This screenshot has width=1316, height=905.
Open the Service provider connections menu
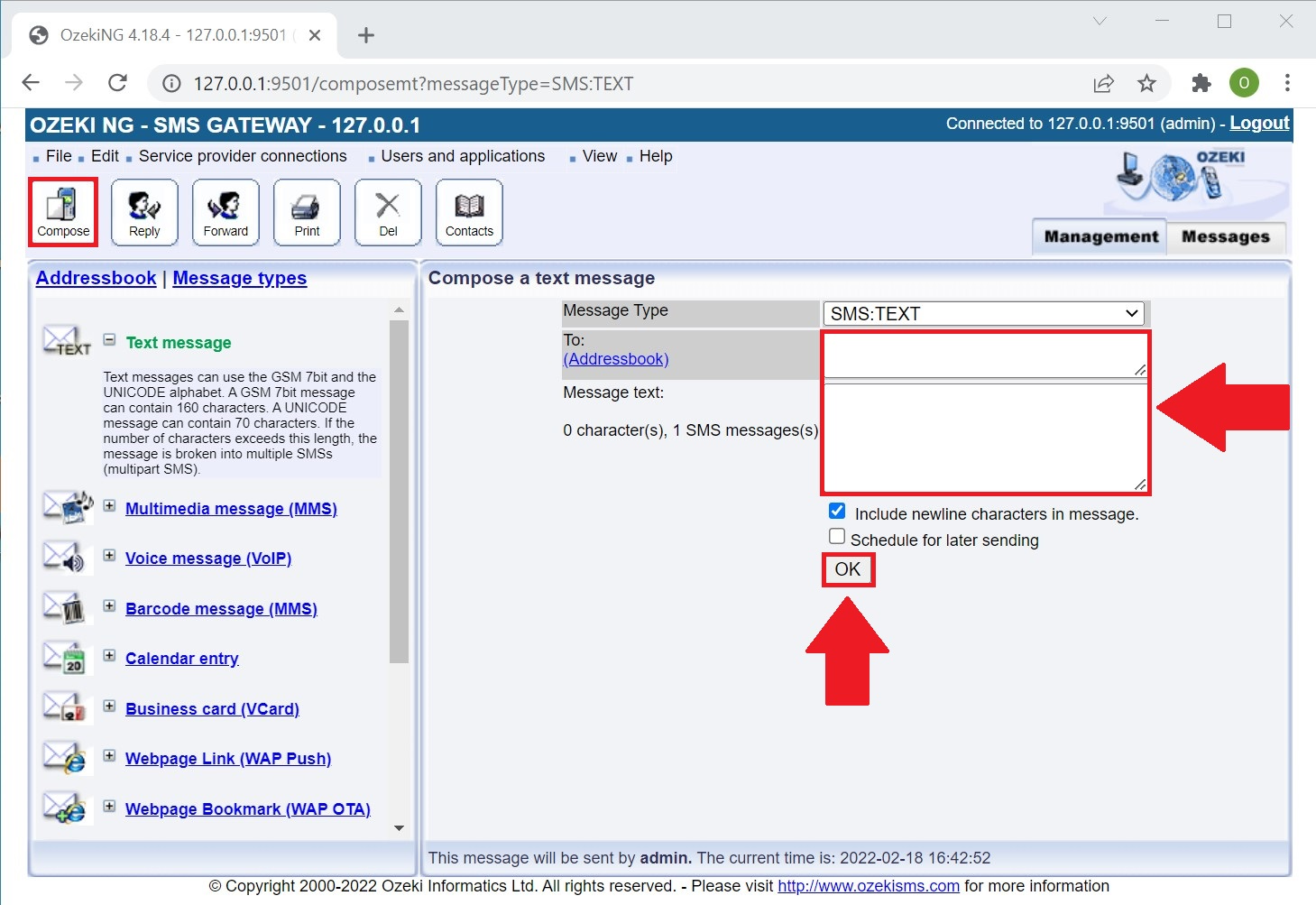point(243,156)
